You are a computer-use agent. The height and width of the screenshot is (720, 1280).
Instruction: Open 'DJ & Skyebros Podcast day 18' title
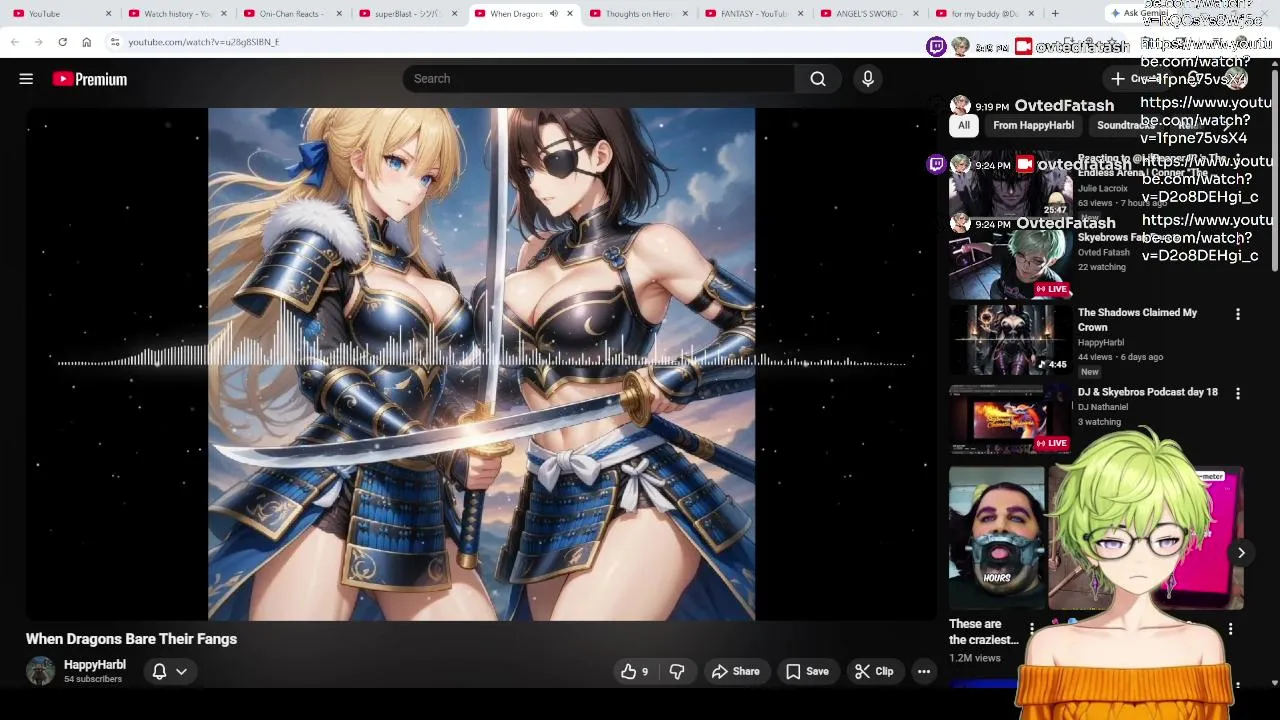click(1148, 392)
